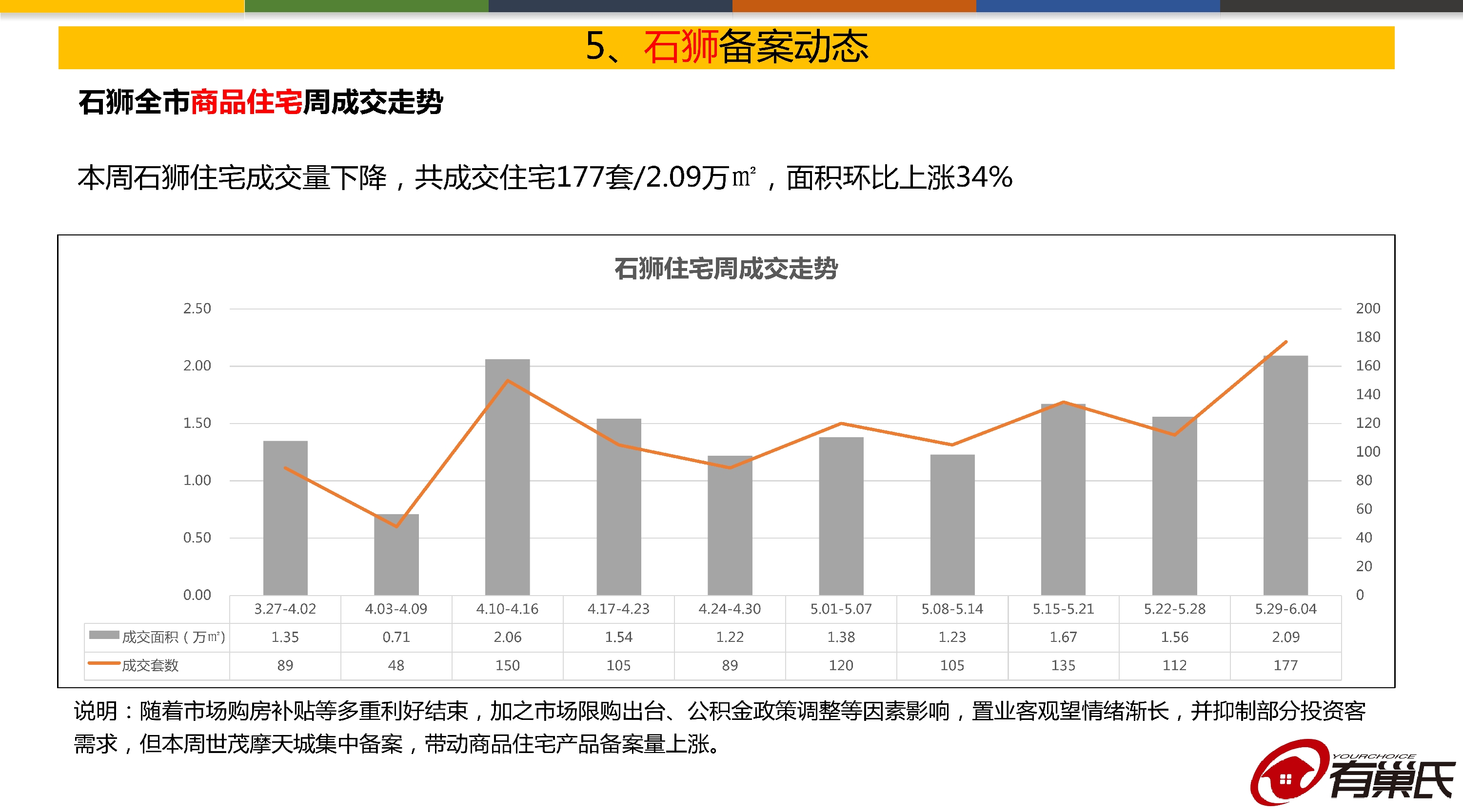Click the chart title 石狮住宅周成交走势
The width and height of the screenshot is (1463, 812).
coord(726,269)
